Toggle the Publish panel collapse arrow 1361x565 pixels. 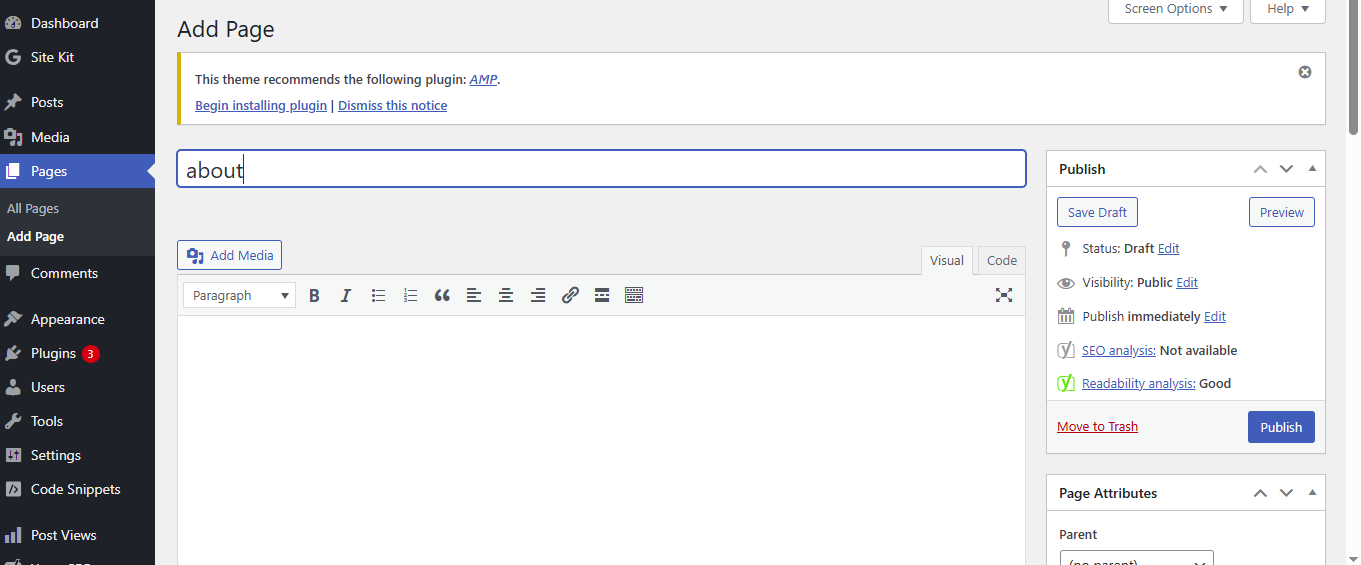(x=1312, y=169)
